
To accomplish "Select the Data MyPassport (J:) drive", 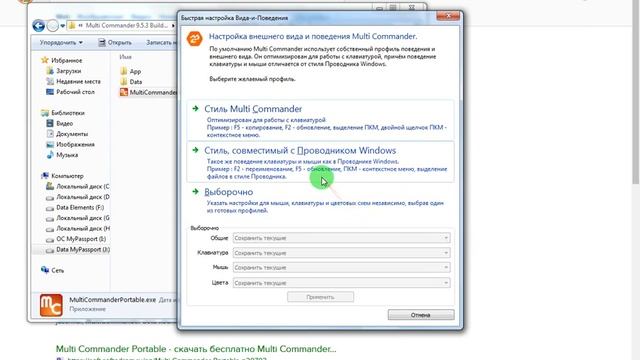I will tap(83, 250).
